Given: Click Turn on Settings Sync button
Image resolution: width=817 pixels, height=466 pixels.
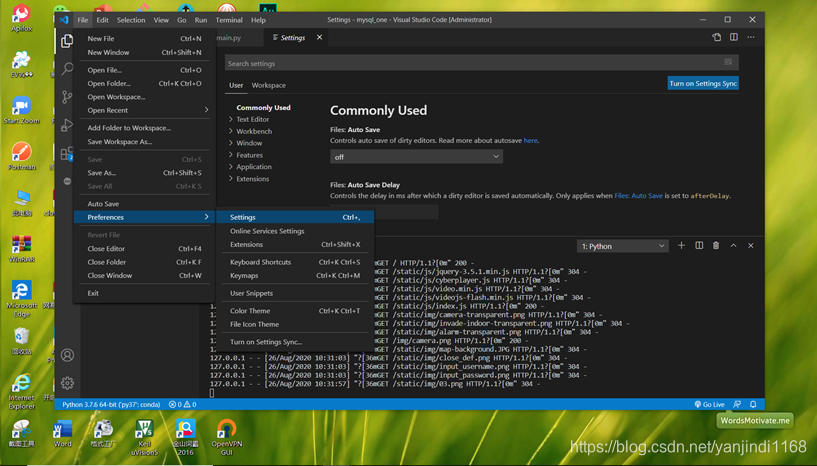Looking at the screenshot, I should [x=703, y=83].
